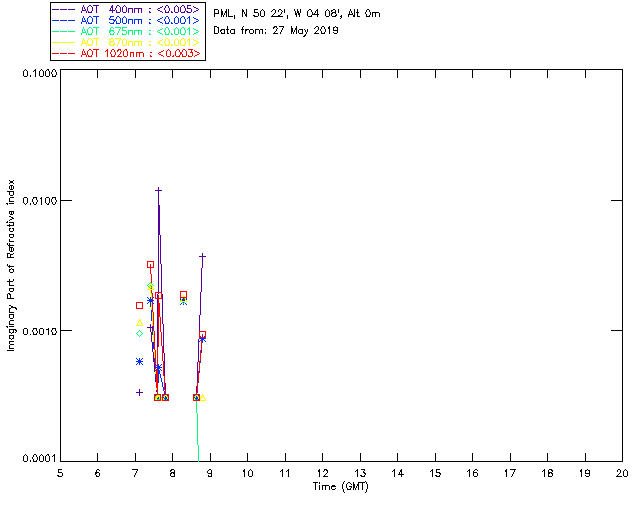Click the AOT 675nm green legend entry
The height and width of the screenshot is (512, 640).
(x=126, y=31)
